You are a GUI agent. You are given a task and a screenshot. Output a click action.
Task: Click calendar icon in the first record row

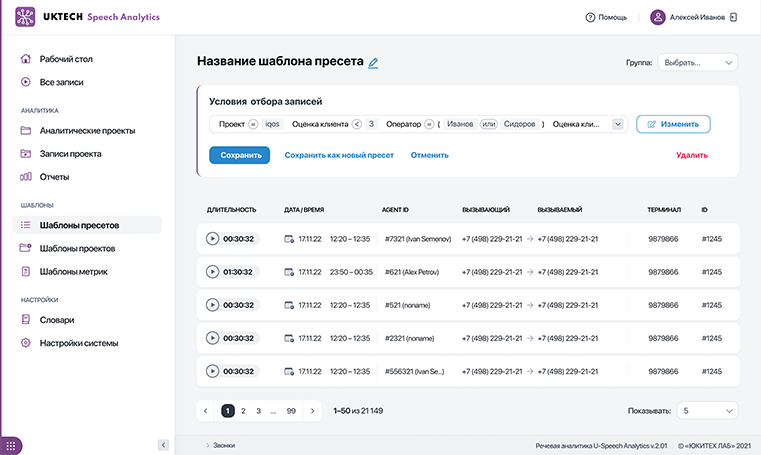tap(289, 239)
